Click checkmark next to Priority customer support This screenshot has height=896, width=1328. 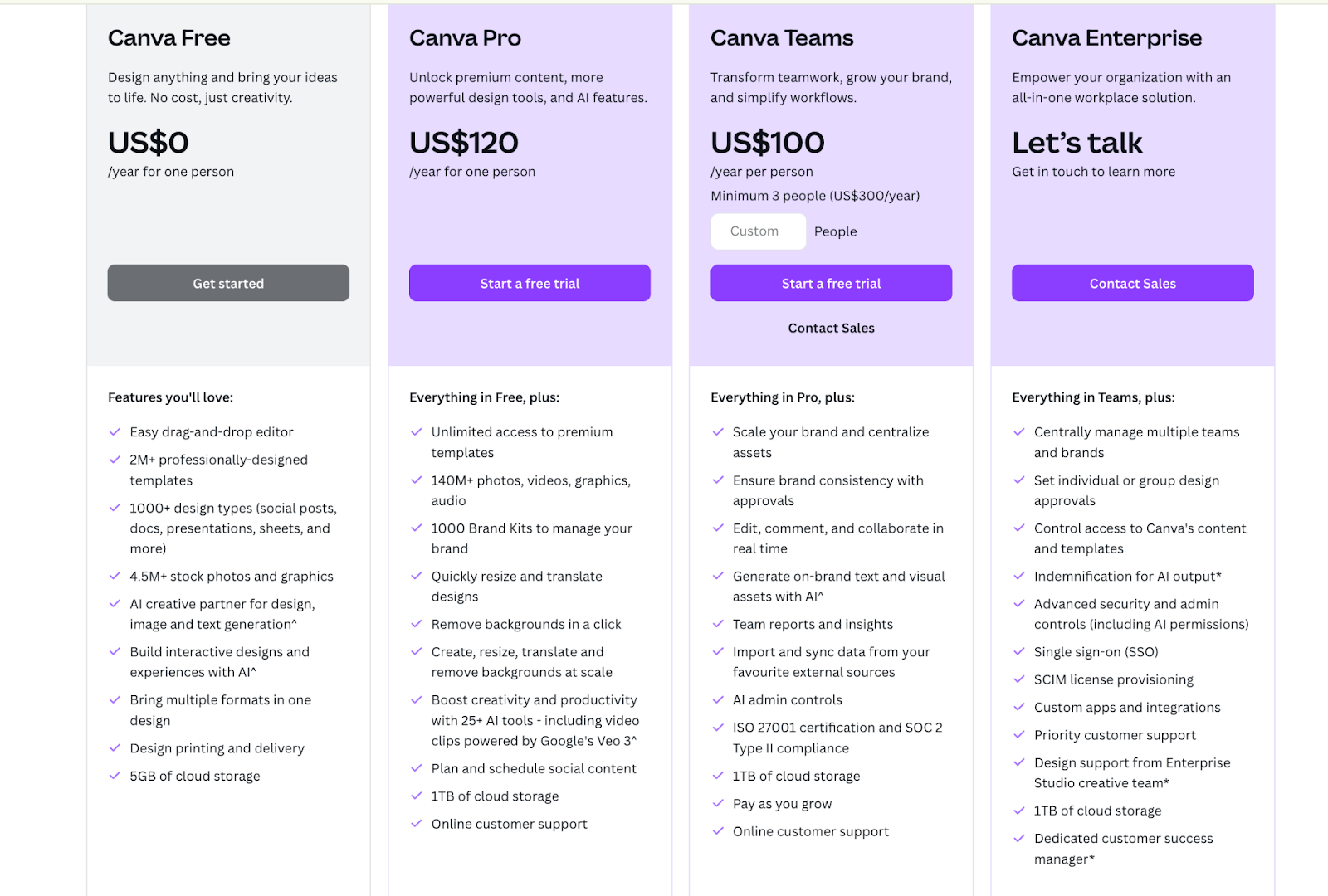(1019, 735)
